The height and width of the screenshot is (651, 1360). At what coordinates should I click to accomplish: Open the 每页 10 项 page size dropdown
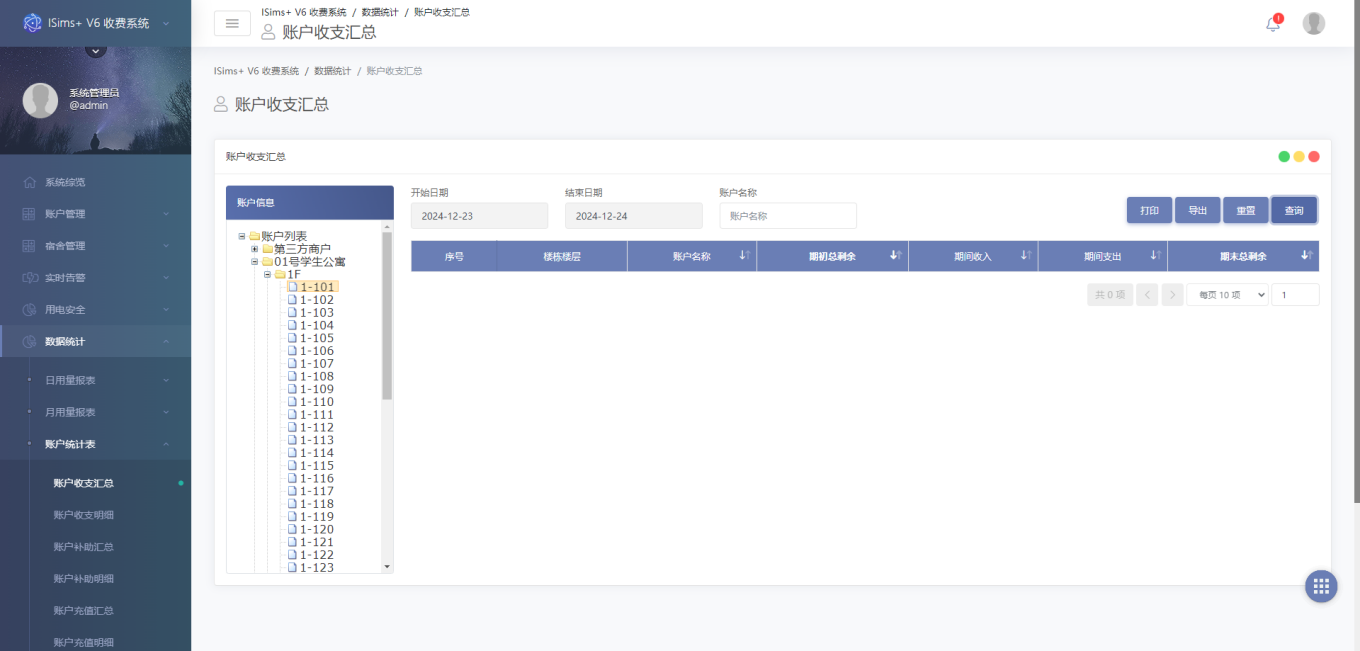(1227, 295)
